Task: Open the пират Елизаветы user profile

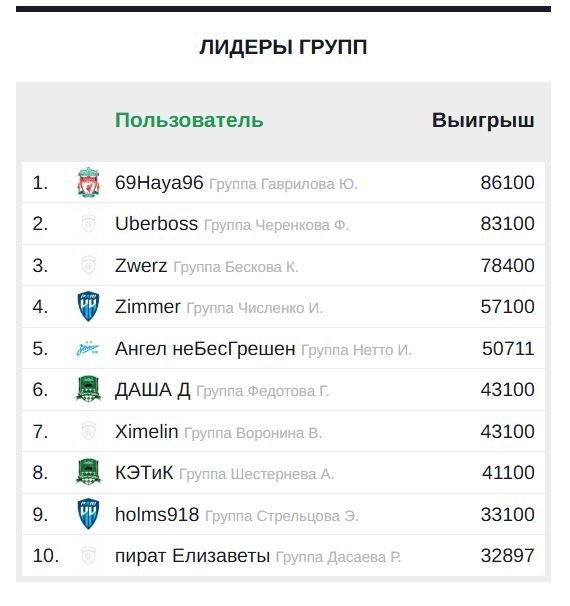Action: tap(192, 556)
